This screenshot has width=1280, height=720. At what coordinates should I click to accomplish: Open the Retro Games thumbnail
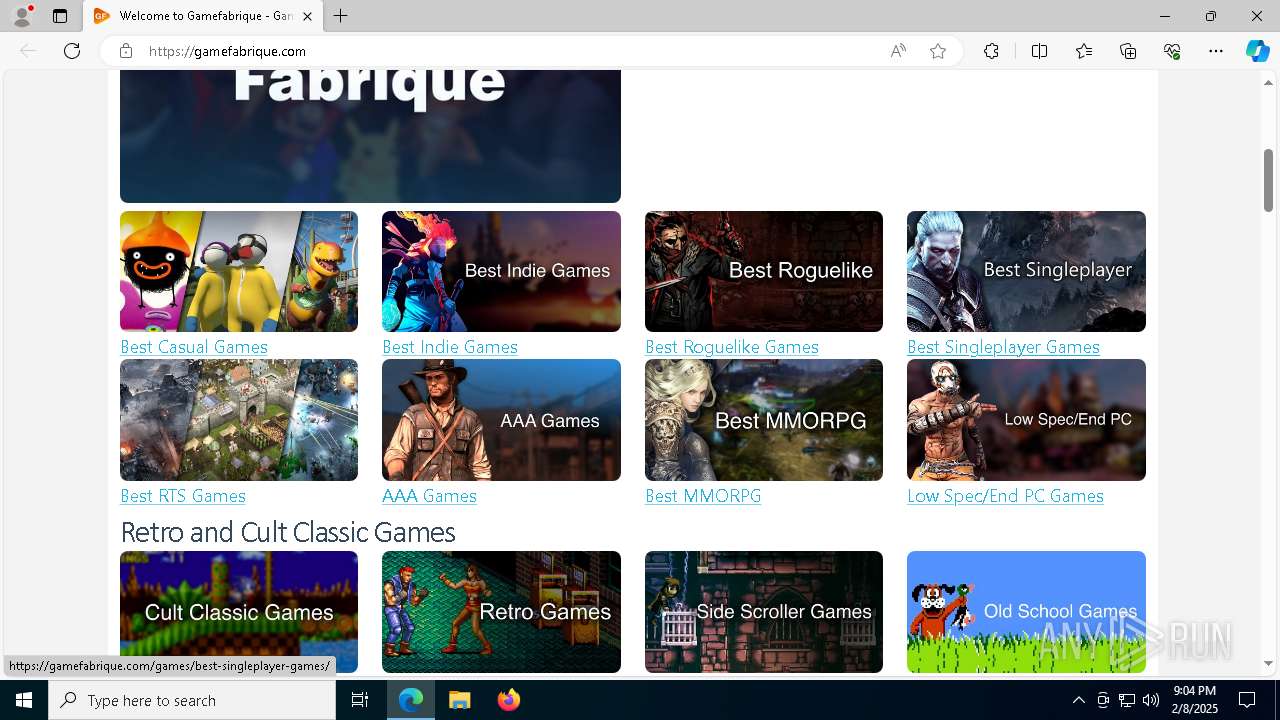[x=501, y=612]
